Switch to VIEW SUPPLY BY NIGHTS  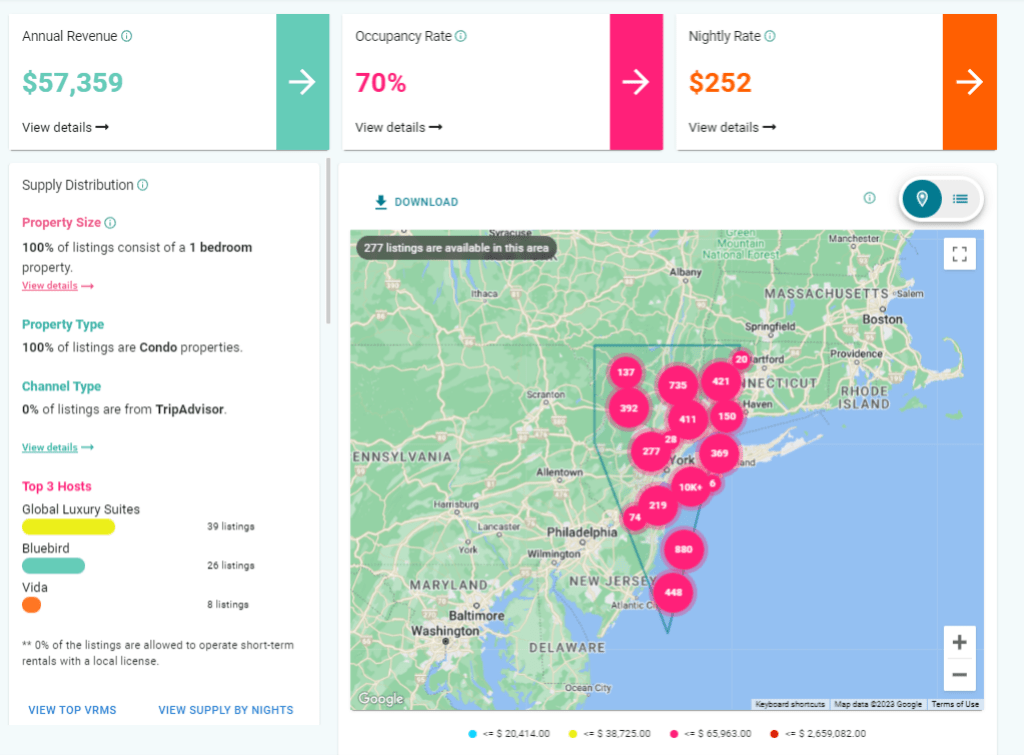coord(226,709)
